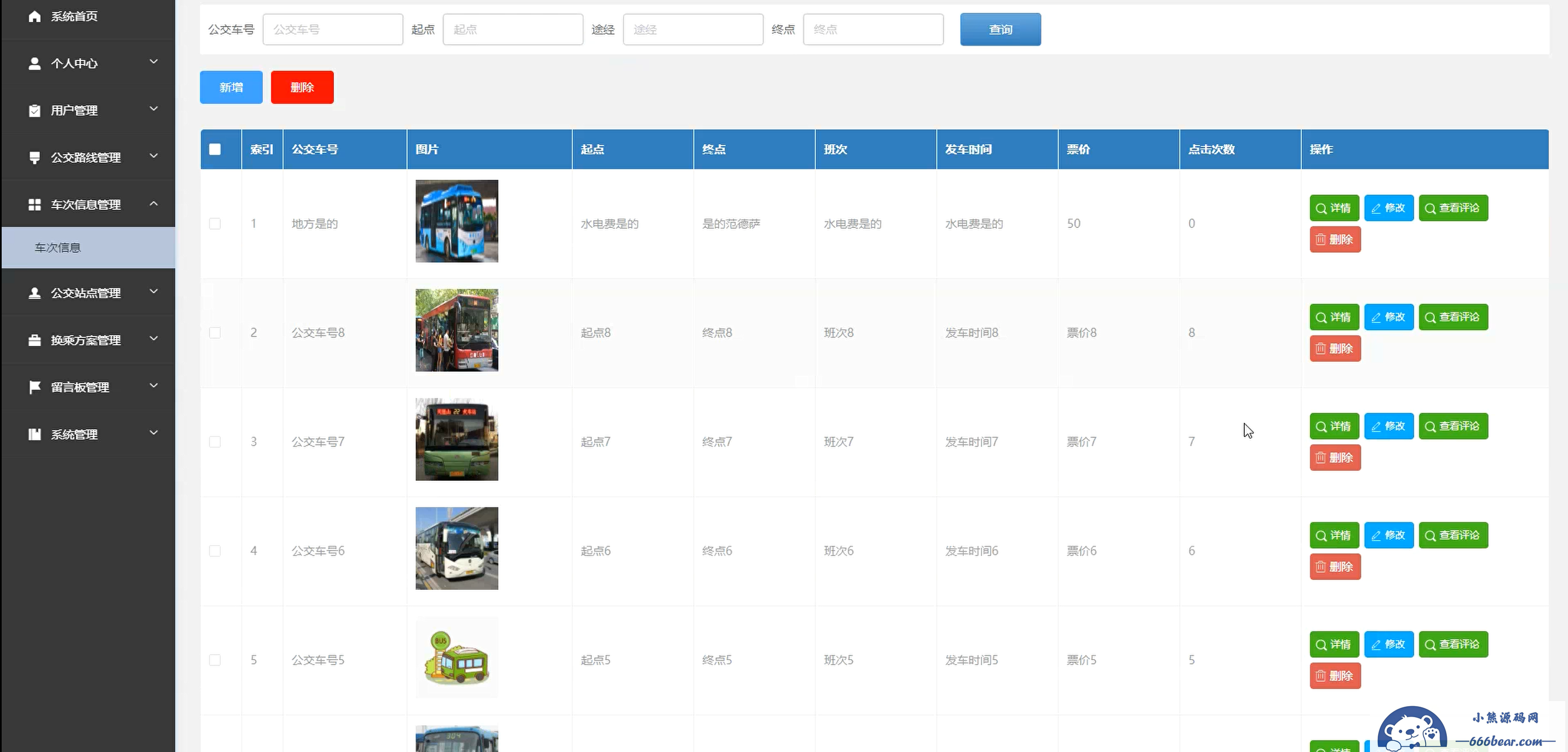Open 查看评论 for 公交车号6
This screenshot has width=1568, height=752.
(x=1453, y=535)
